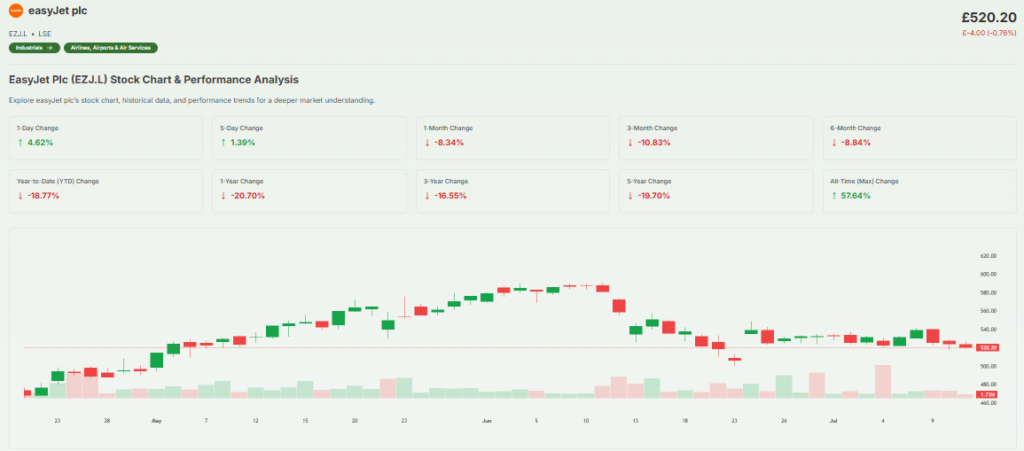Click the green up arrow in 5-Day Change
The height and width of the screenshot is (451, 1024).
point(224,143)
